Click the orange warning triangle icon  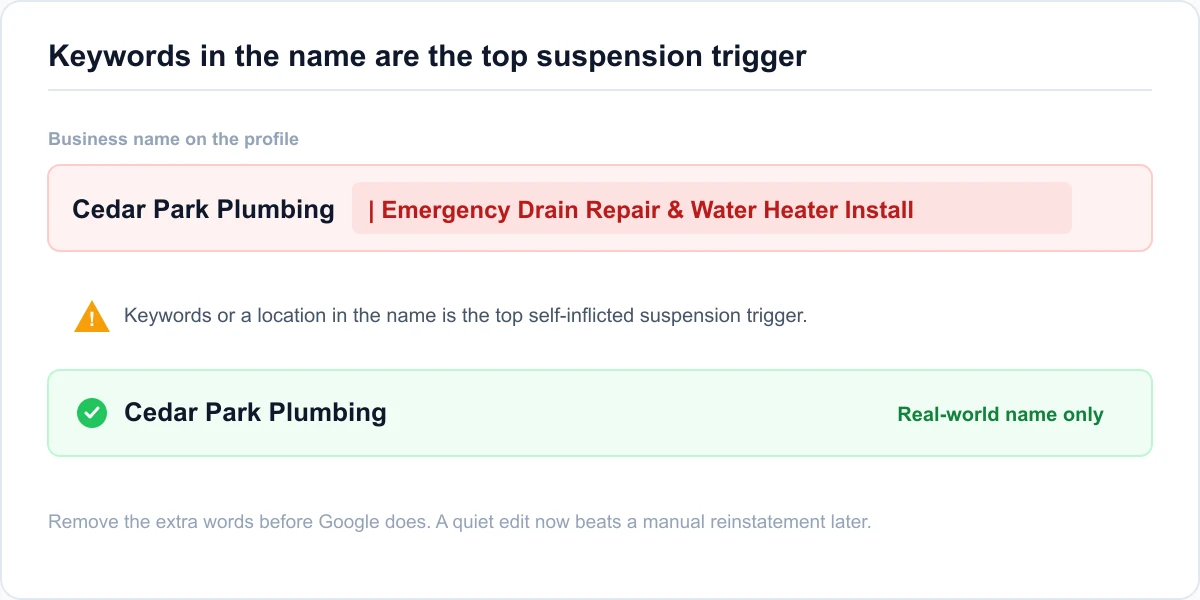pyautogui.click(x=92, y=317)
